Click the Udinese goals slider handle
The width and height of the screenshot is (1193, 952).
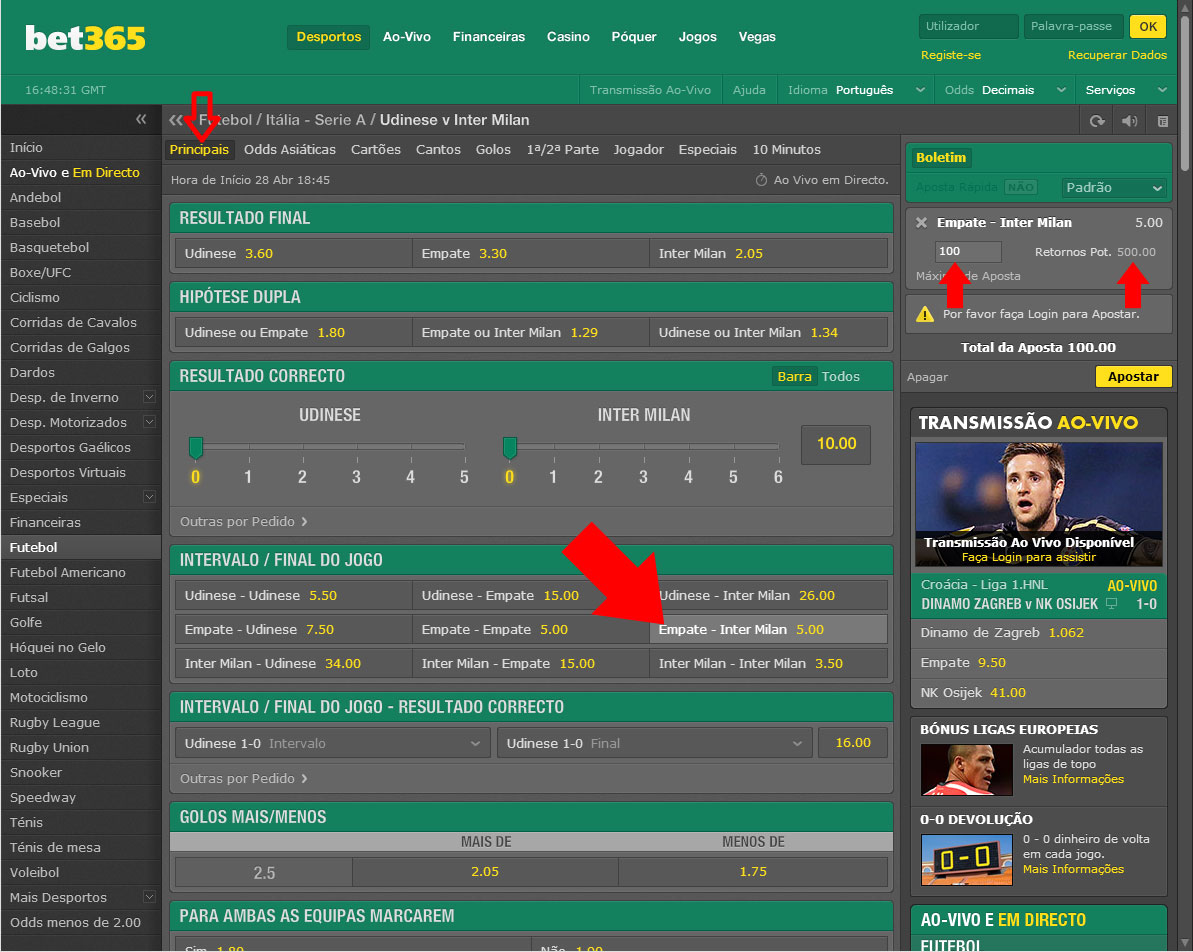196,446
